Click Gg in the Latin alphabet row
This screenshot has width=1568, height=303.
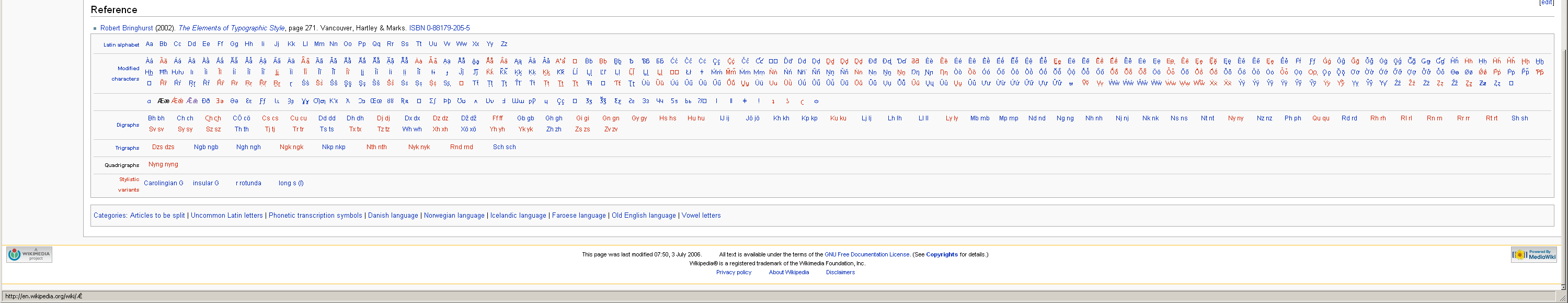[x=234, y=44]
